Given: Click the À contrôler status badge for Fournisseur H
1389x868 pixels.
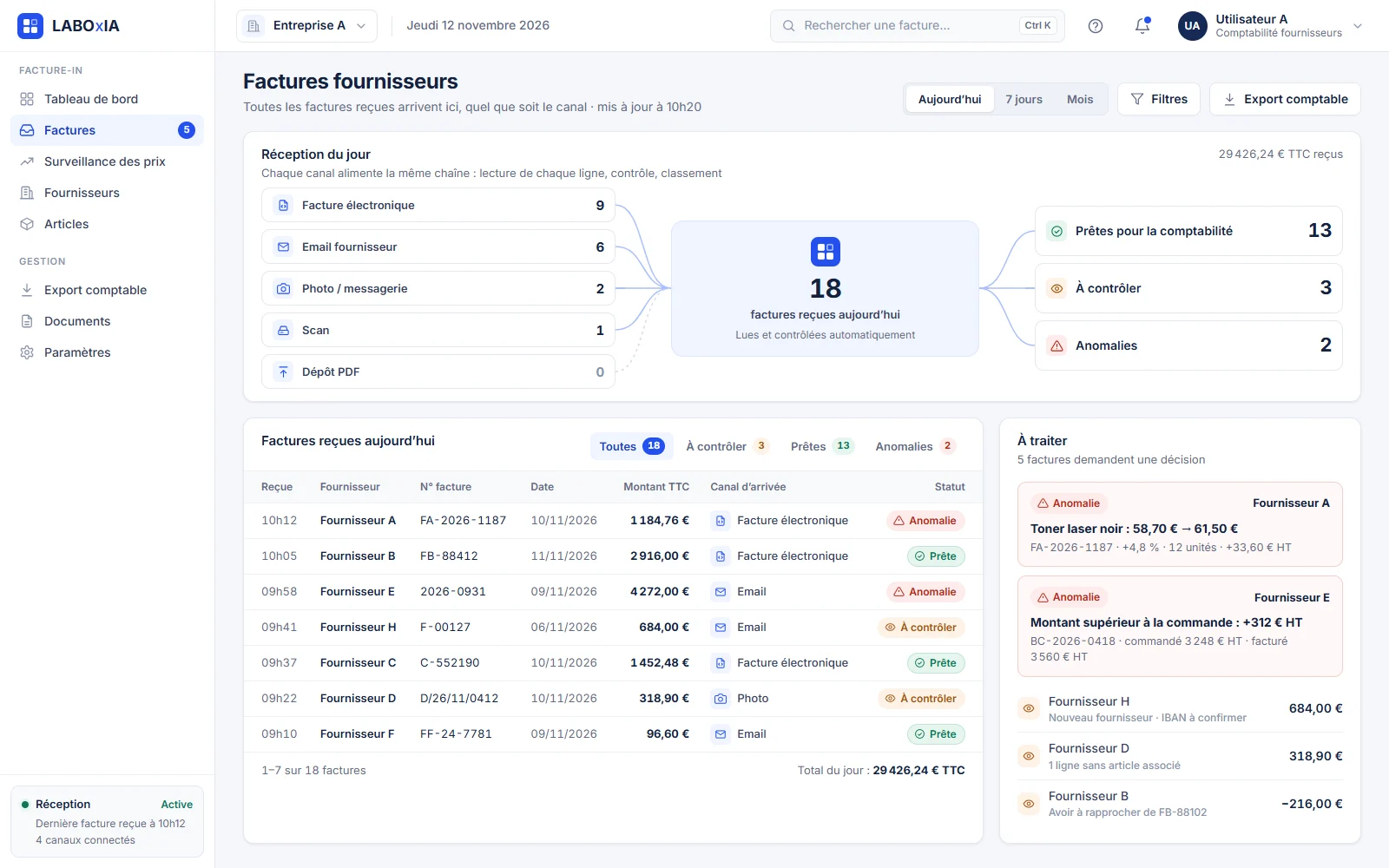Looking at the screenshot, I should pyautogui.click(x=921, y=628).
